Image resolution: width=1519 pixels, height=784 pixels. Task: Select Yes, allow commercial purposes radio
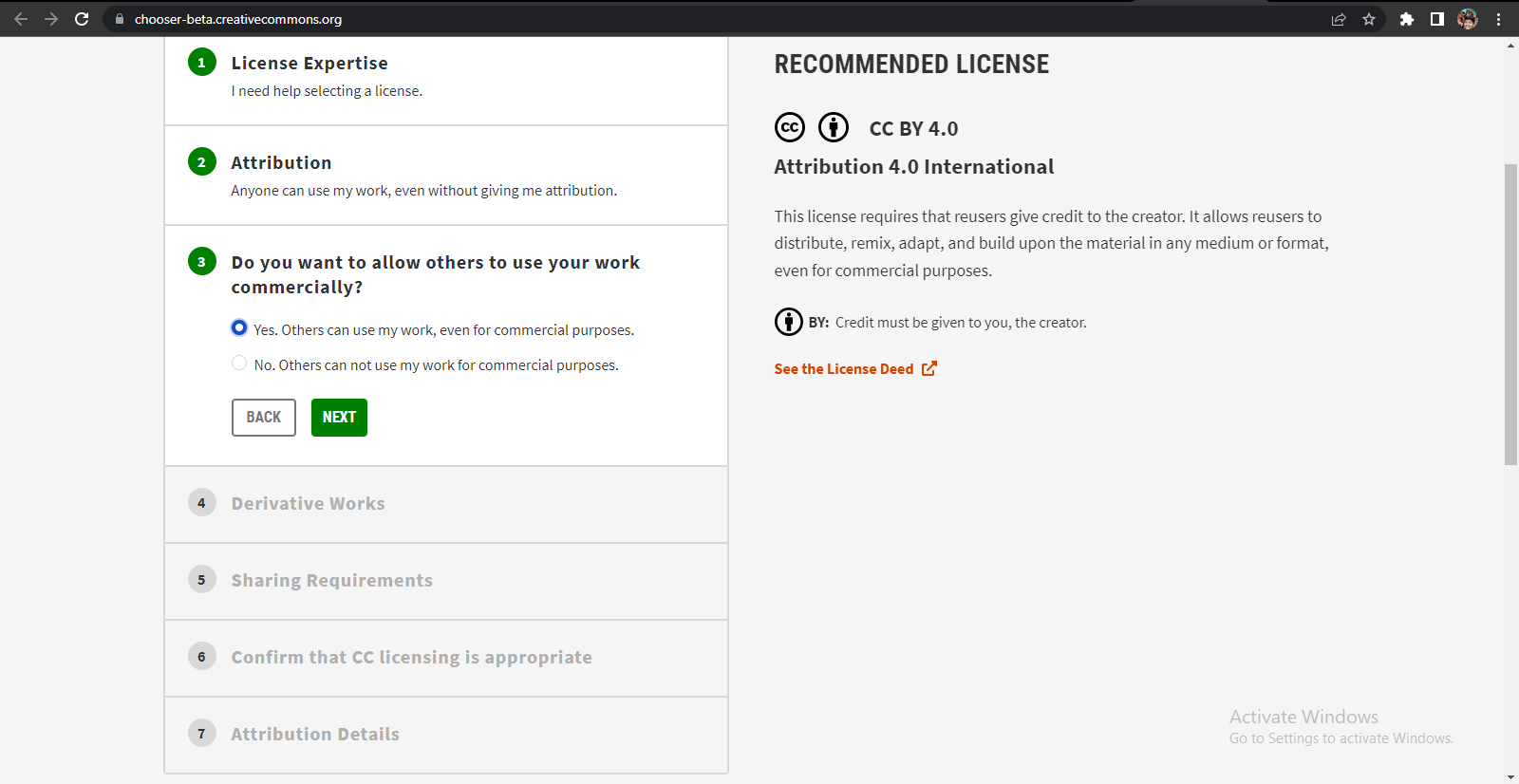pyautogui.click(x=239, y=327)
